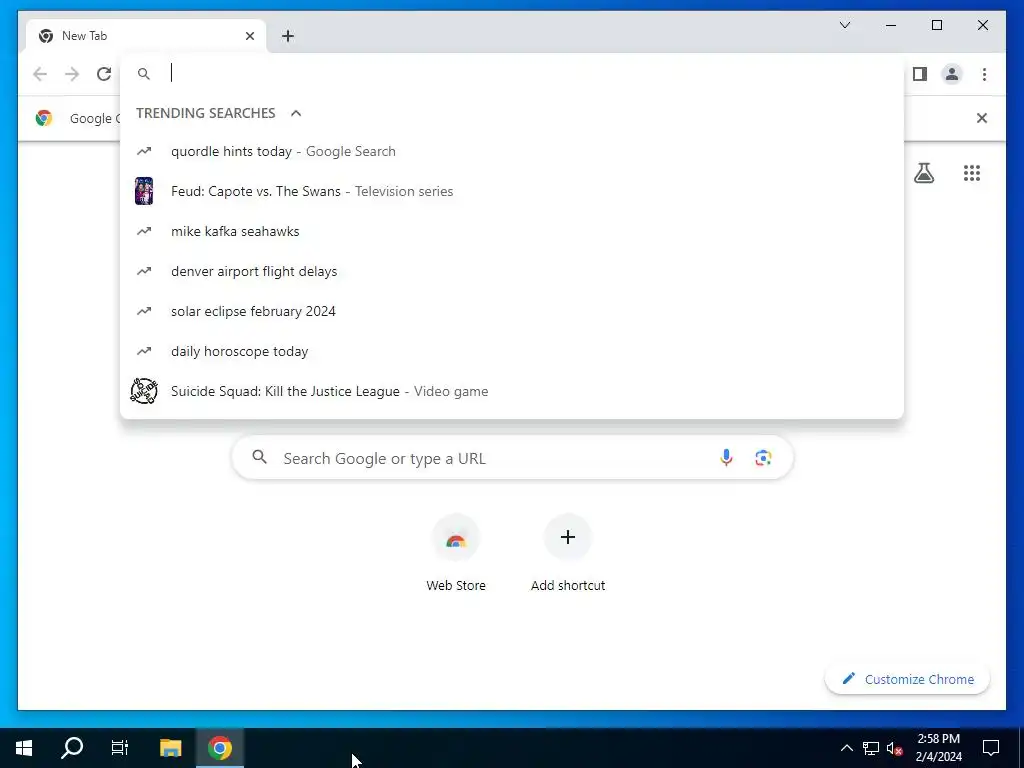Image resolution: width=1024 pixels, height=768 pixels.
Task: Click the Chrome taskbar icon
Action: [x=220, y=748]
